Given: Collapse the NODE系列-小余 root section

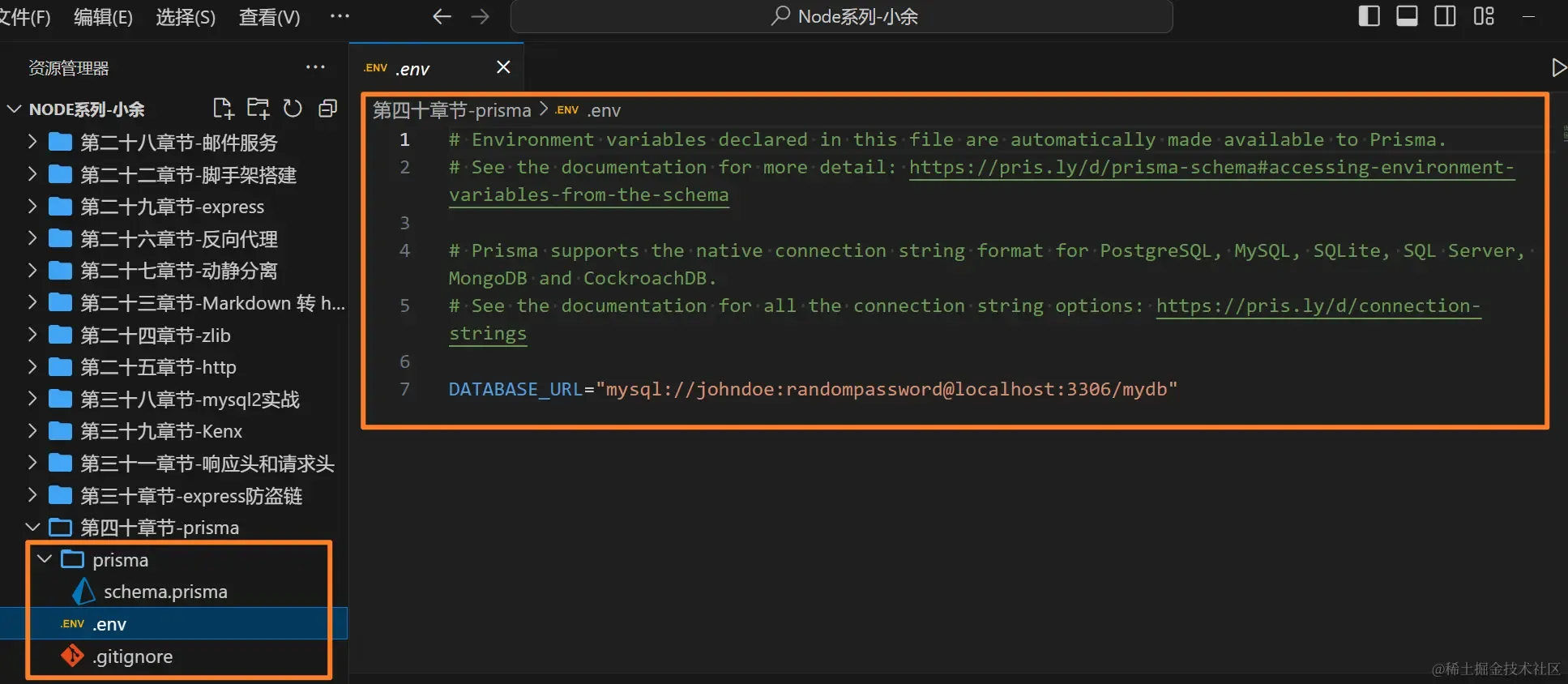Looking at the screenshot, I should pyautogui.click(x=14, y=109).
